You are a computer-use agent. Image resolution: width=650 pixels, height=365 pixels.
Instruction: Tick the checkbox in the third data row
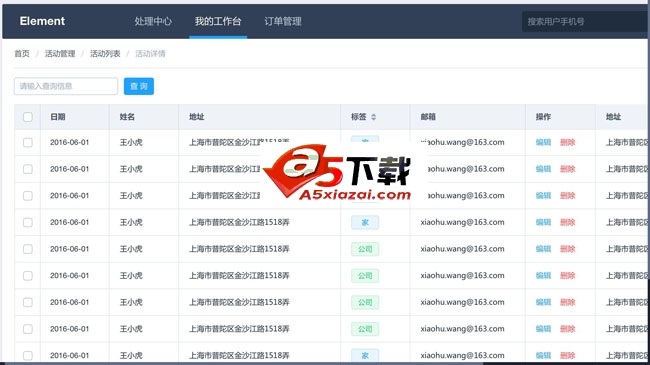[28, 195]
